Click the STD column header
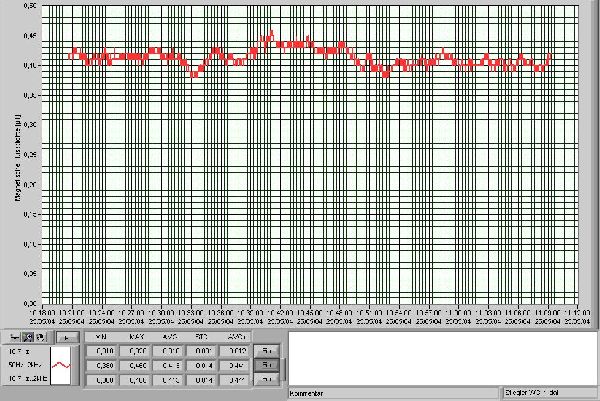600x401 pixels. pos(203,337)
